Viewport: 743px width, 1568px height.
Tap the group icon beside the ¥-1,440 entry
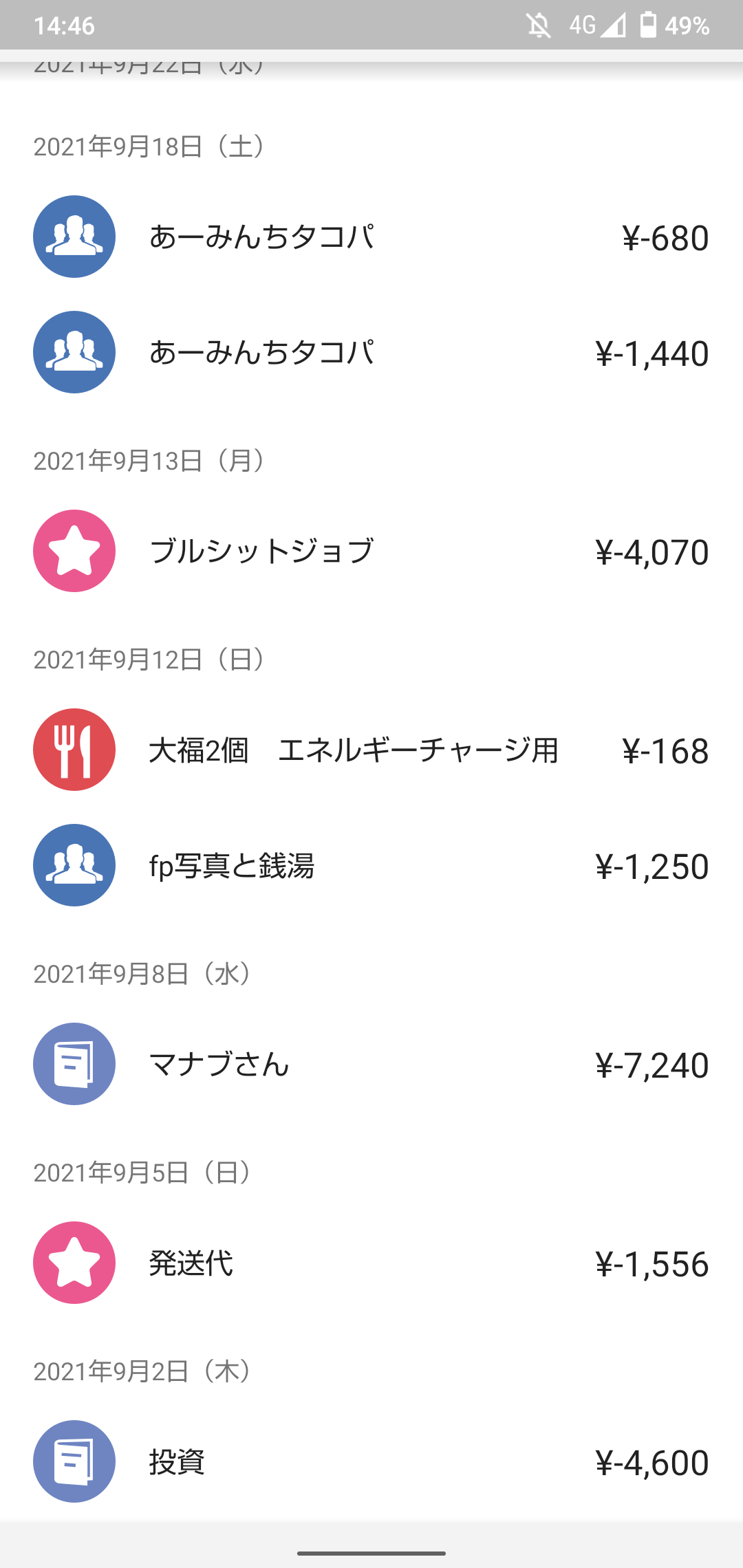pos(74,352)
